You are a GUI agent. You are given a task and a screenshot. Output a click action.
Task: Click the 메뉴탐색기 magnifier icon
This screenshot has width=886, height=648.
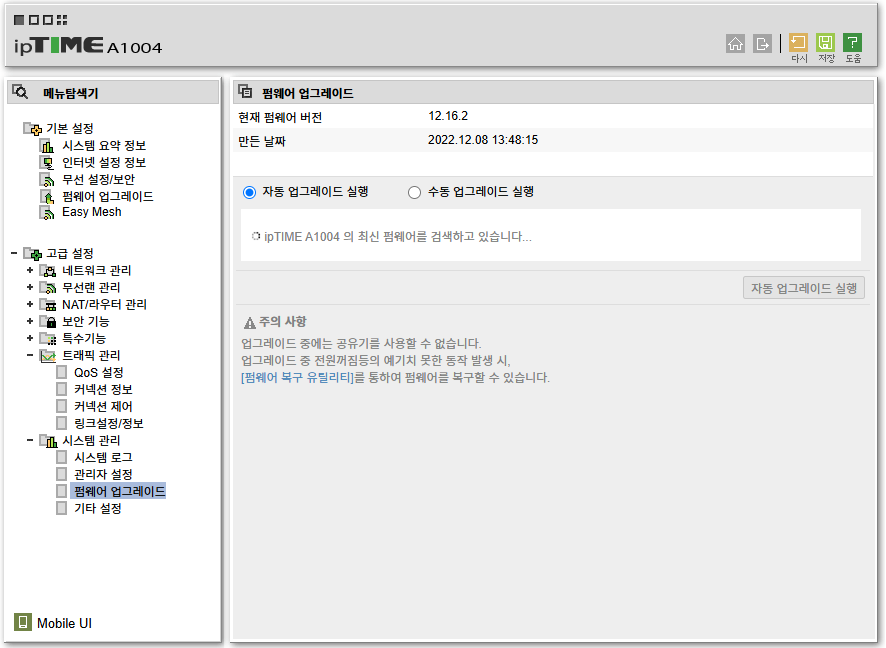tap(20, 92)
